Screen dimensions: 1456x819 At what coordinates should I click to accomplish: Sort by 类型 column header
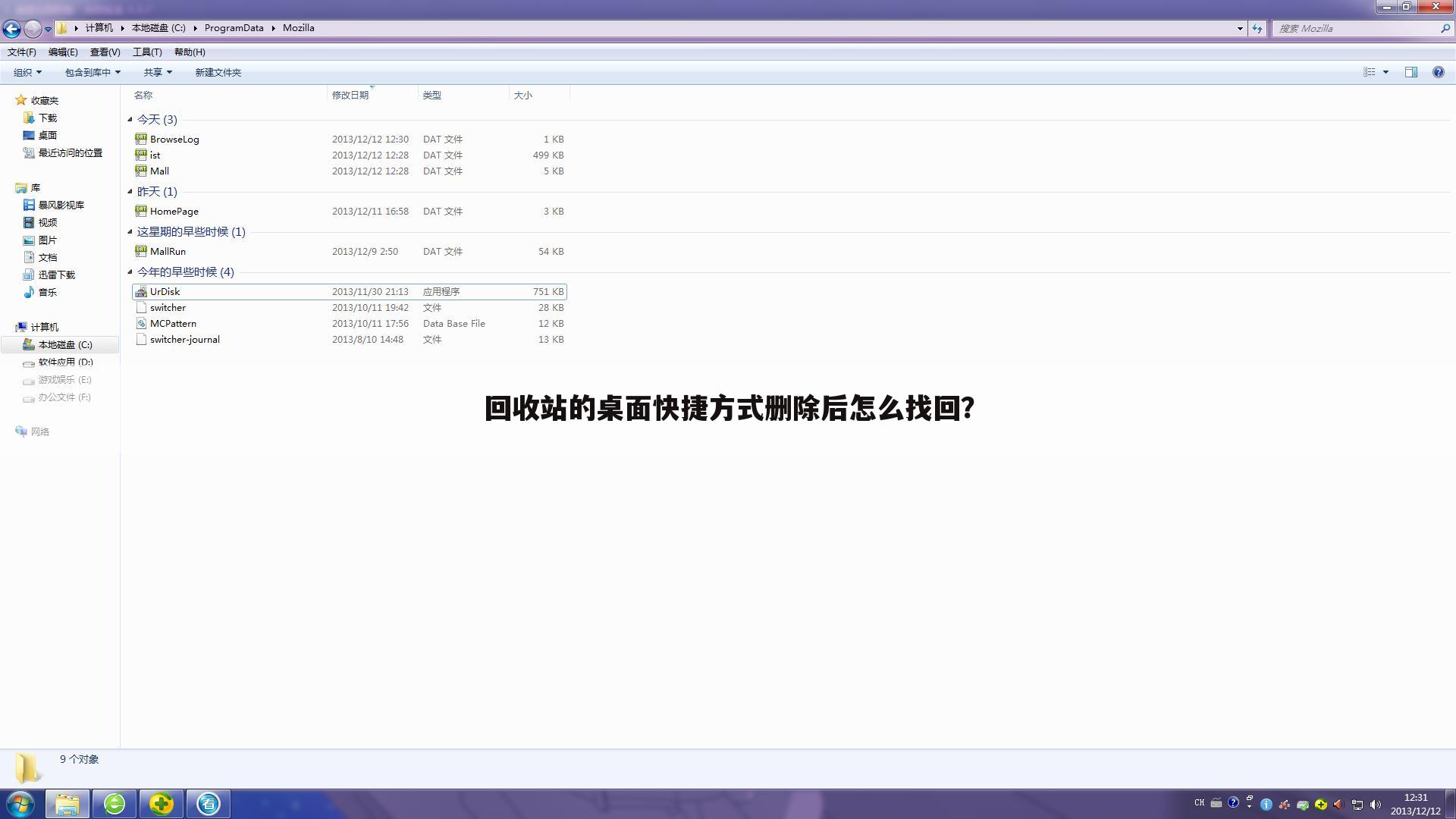point(432,96)
